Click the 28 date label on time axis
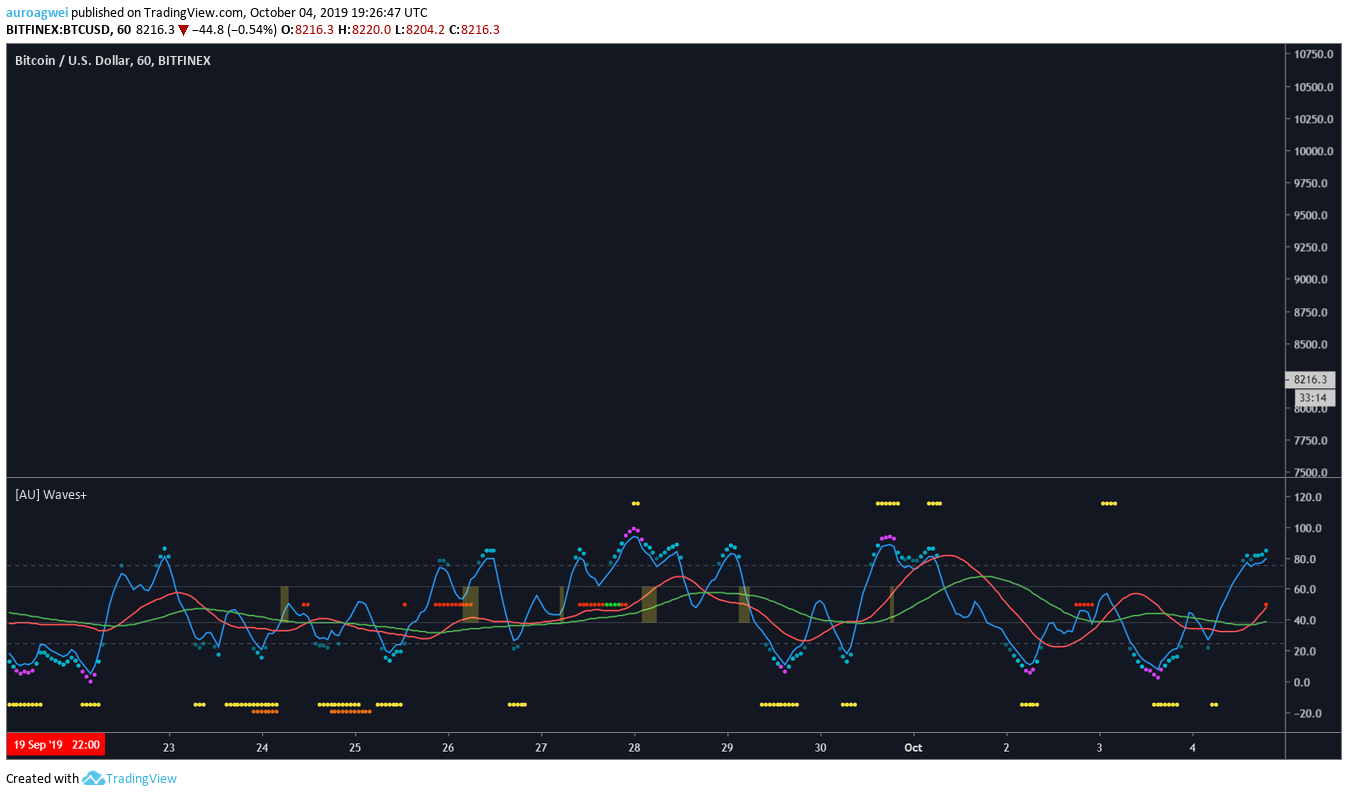The width and height of the screenshot is (1348, 796). [x=634, y=746]
